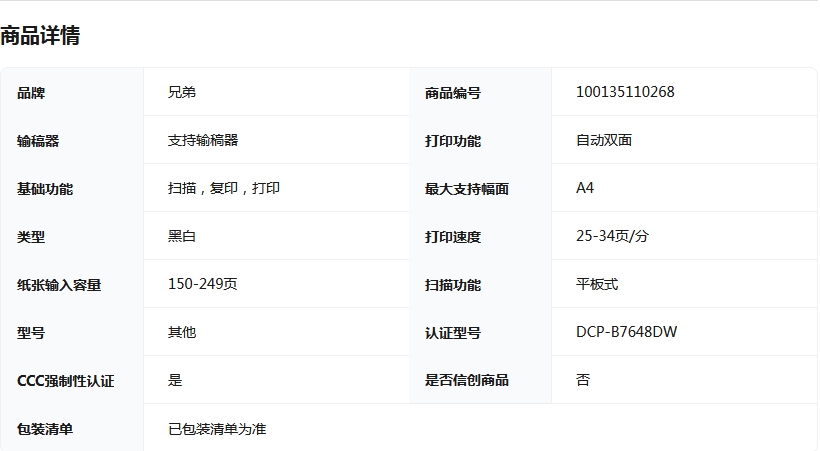Select the CCC强制性认证 label

(x=65, y=381)
